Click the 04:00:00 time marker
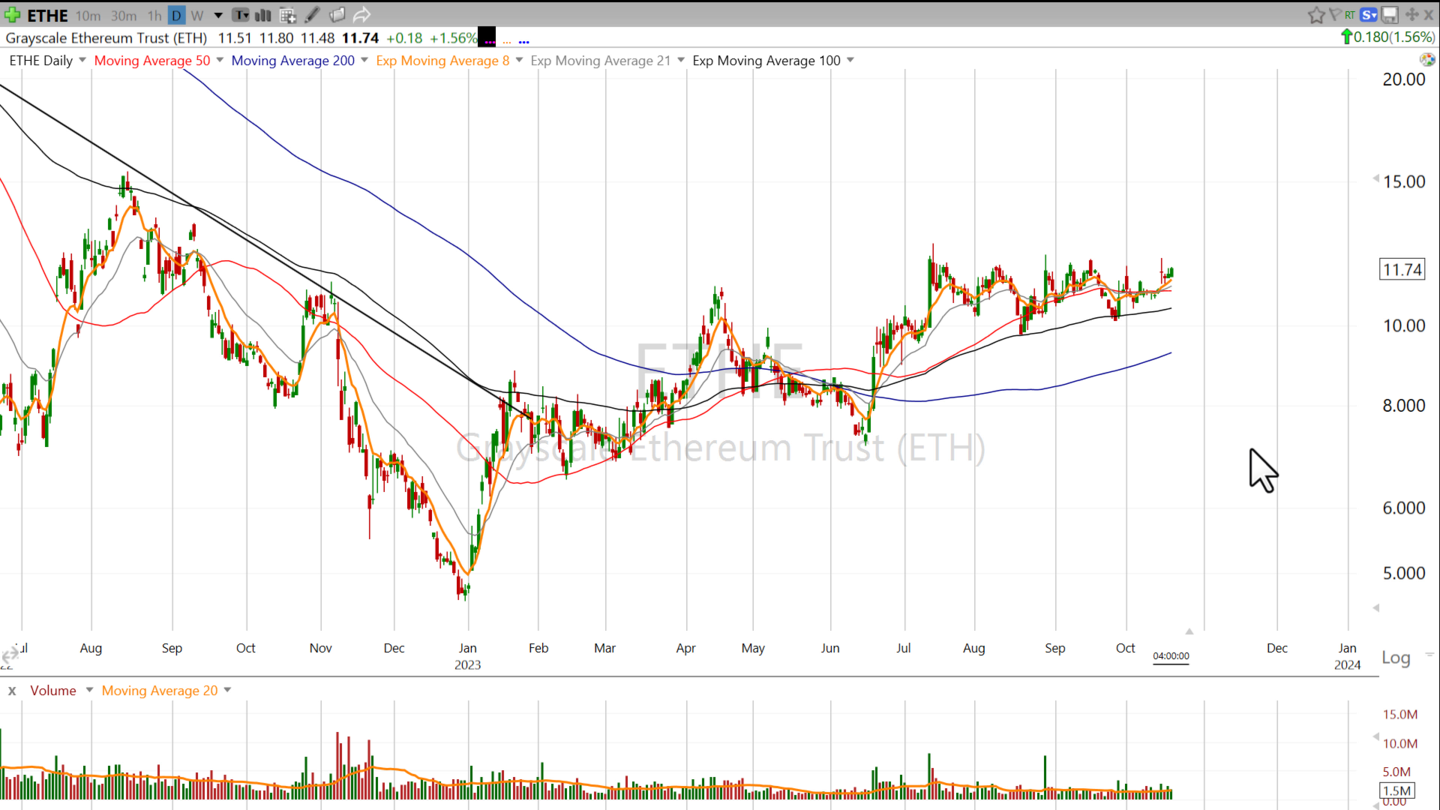 coord(1171,656)
